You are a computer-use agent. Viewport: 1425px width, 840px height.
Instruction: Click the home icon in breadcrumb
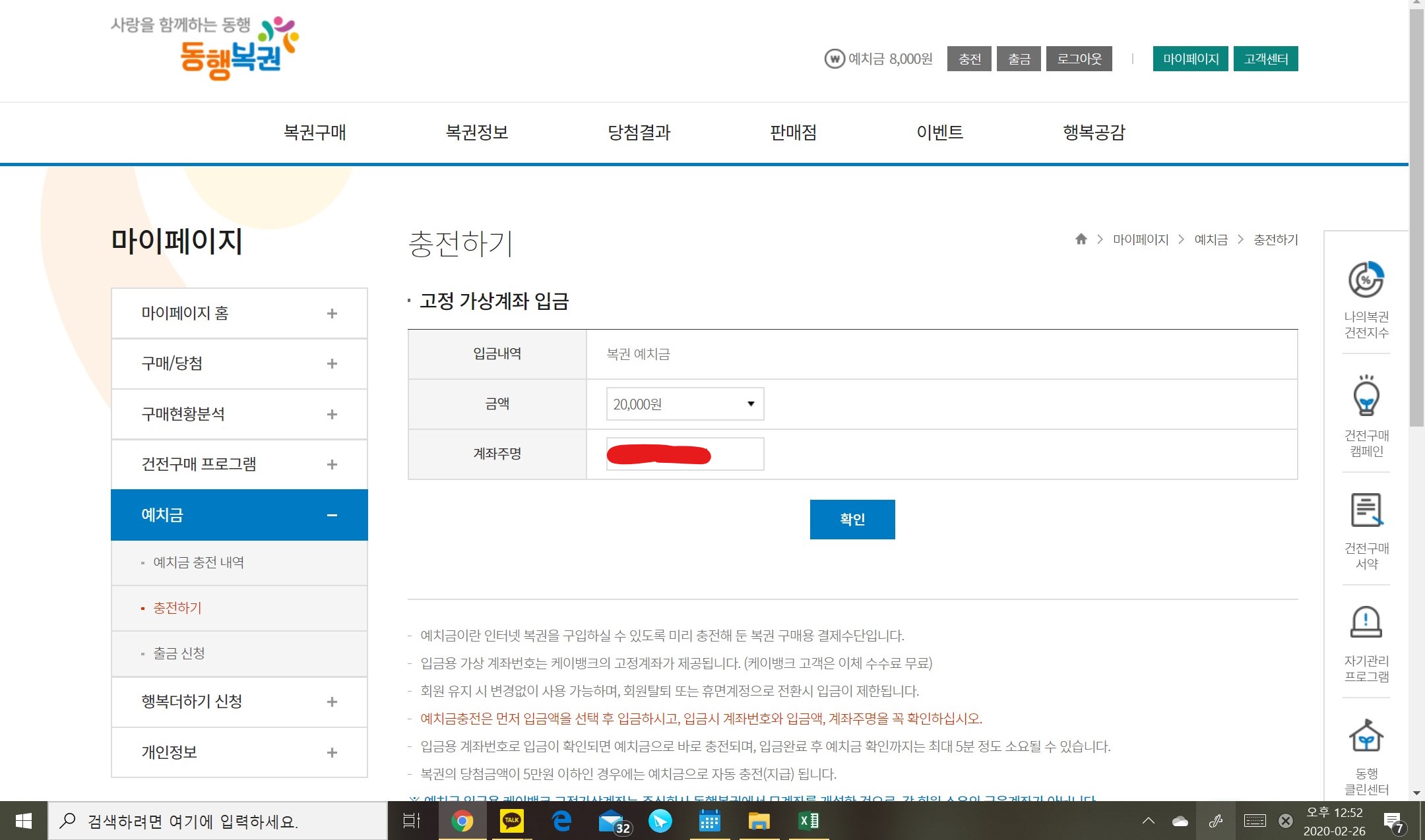coord(1081,239)
